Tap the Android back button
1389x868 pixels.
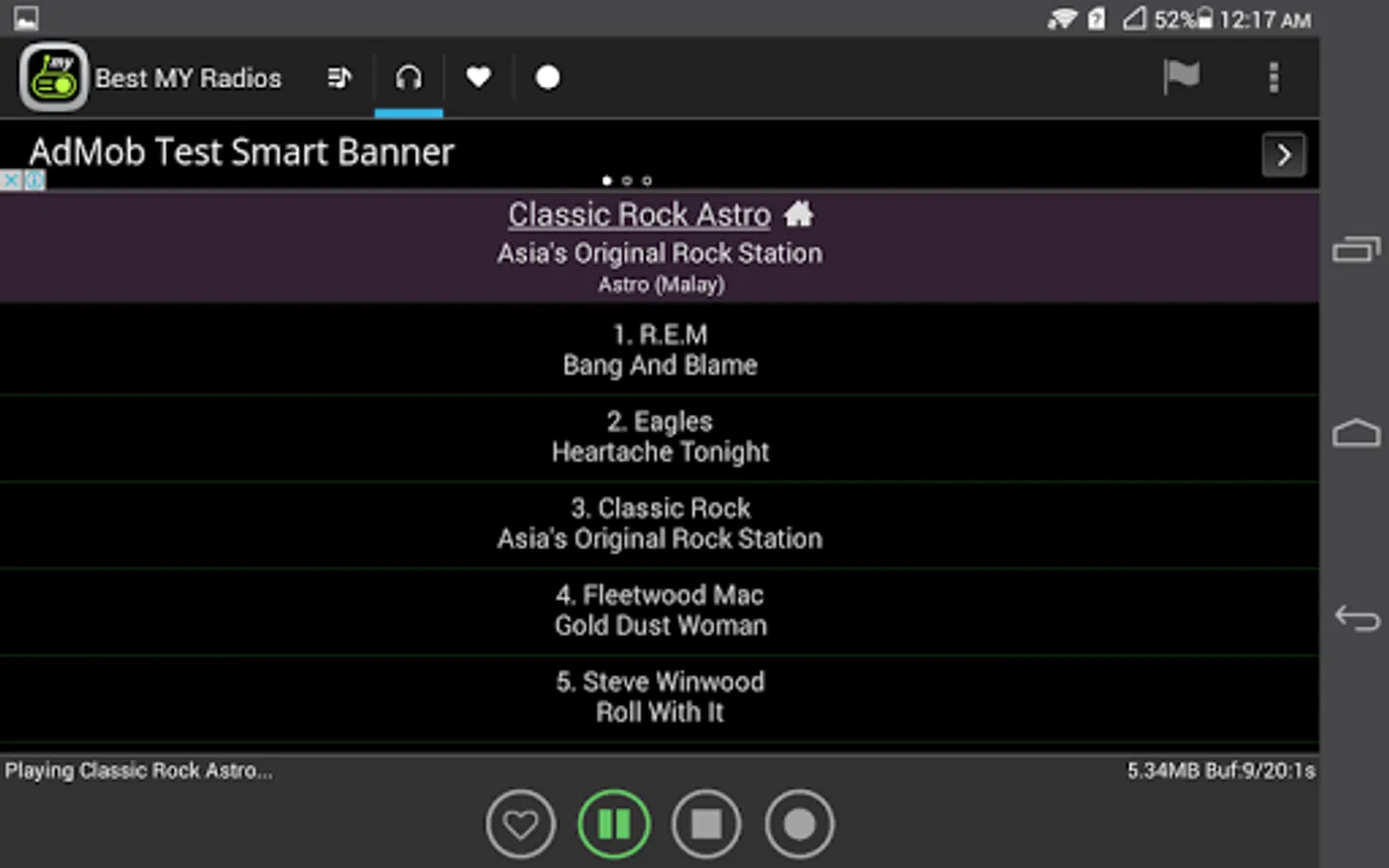(x=1356, y=617)
